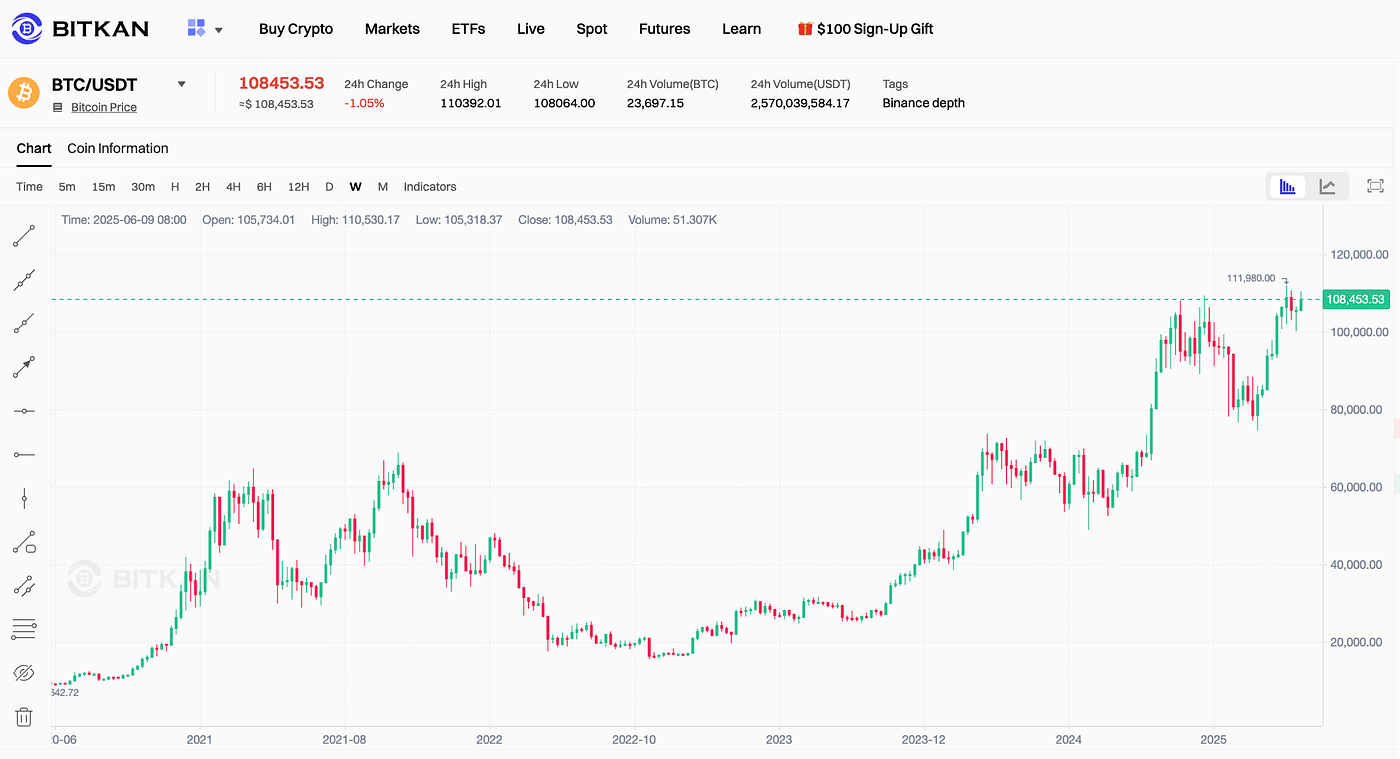Set interval to W (weekly)
Image resolution: width=1400 pixels, height=759 pixels.
(x=355, y=187)
